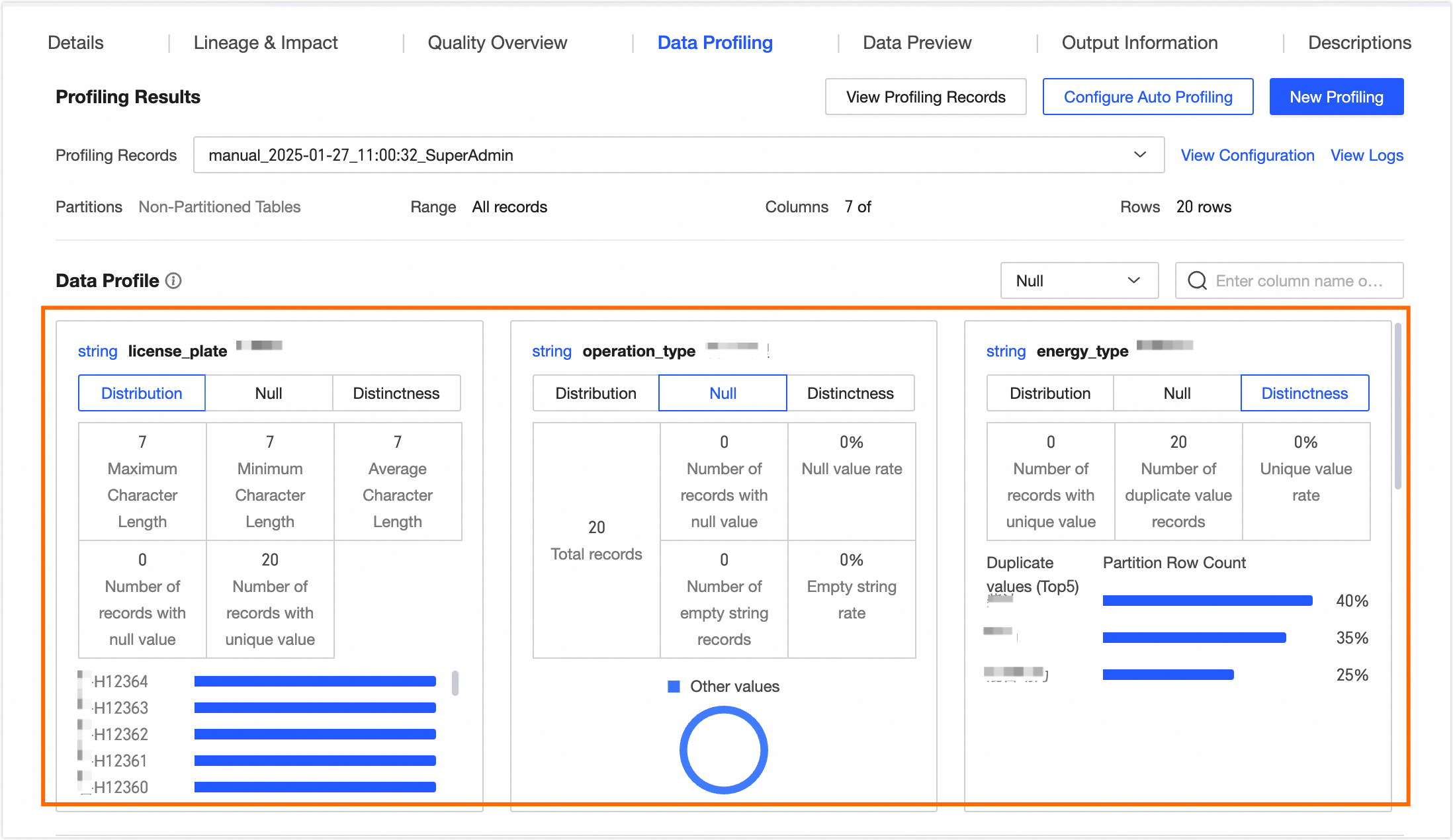Click the View Configuration link
The image size is (1453, 840).
(1247, 155)
